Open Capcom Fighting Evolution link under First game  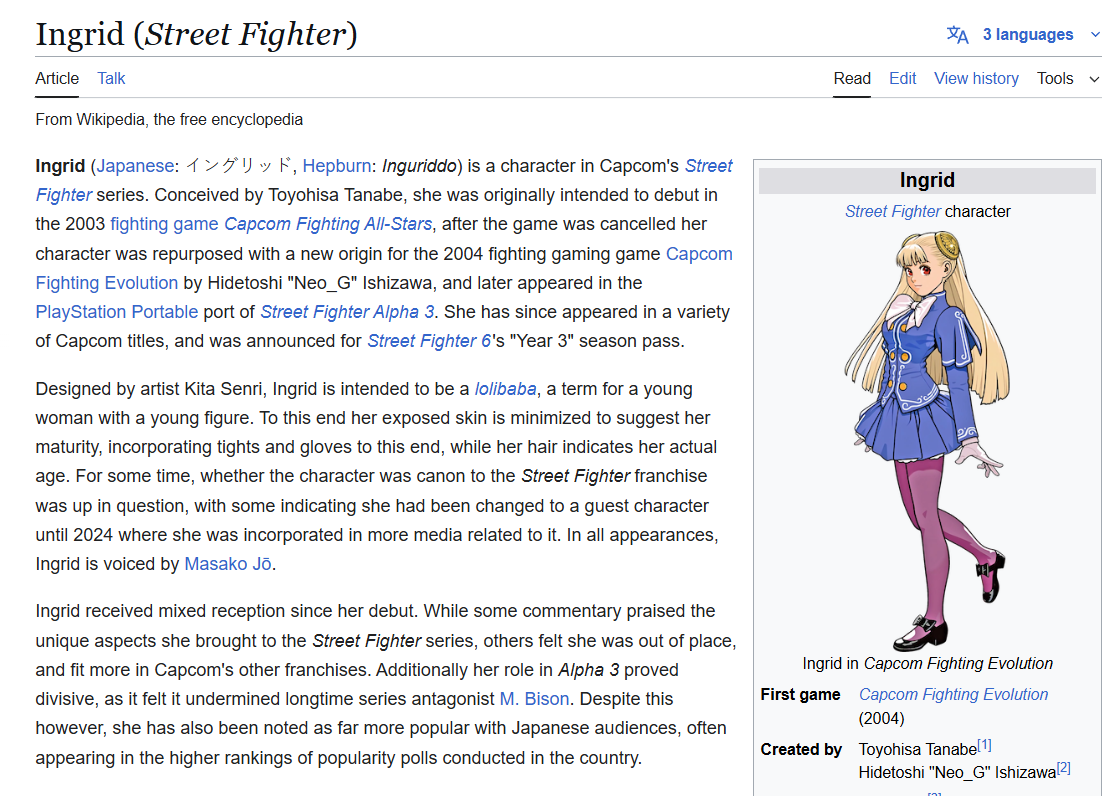tap(953, 694)
